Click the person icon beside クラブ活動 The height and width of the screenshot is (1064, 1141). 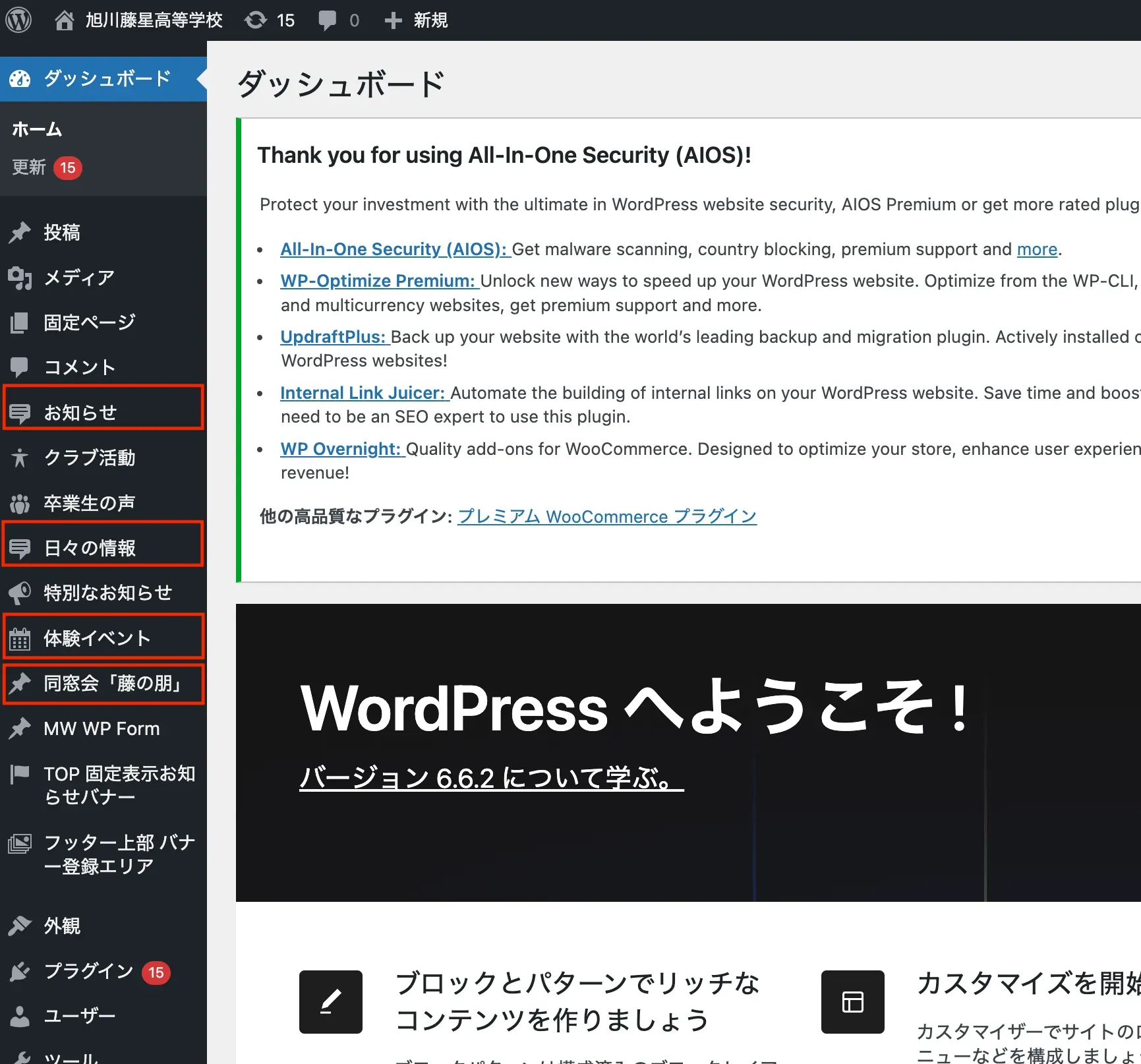tap(20, 458)
